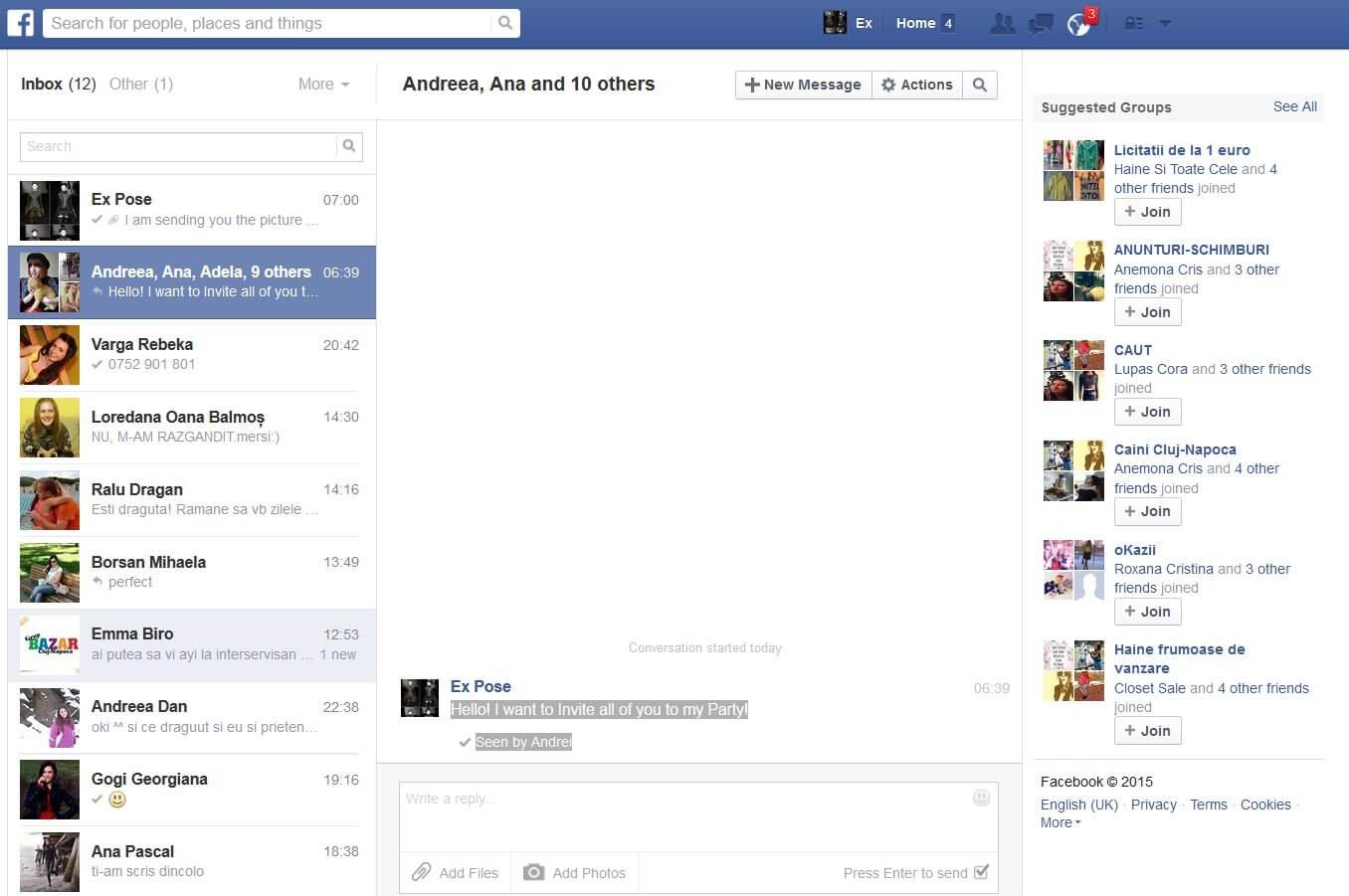Open Licitatii de la 1 euro group link
The width and height of the screenshot is (1349, 896).
click(1182, 150)
